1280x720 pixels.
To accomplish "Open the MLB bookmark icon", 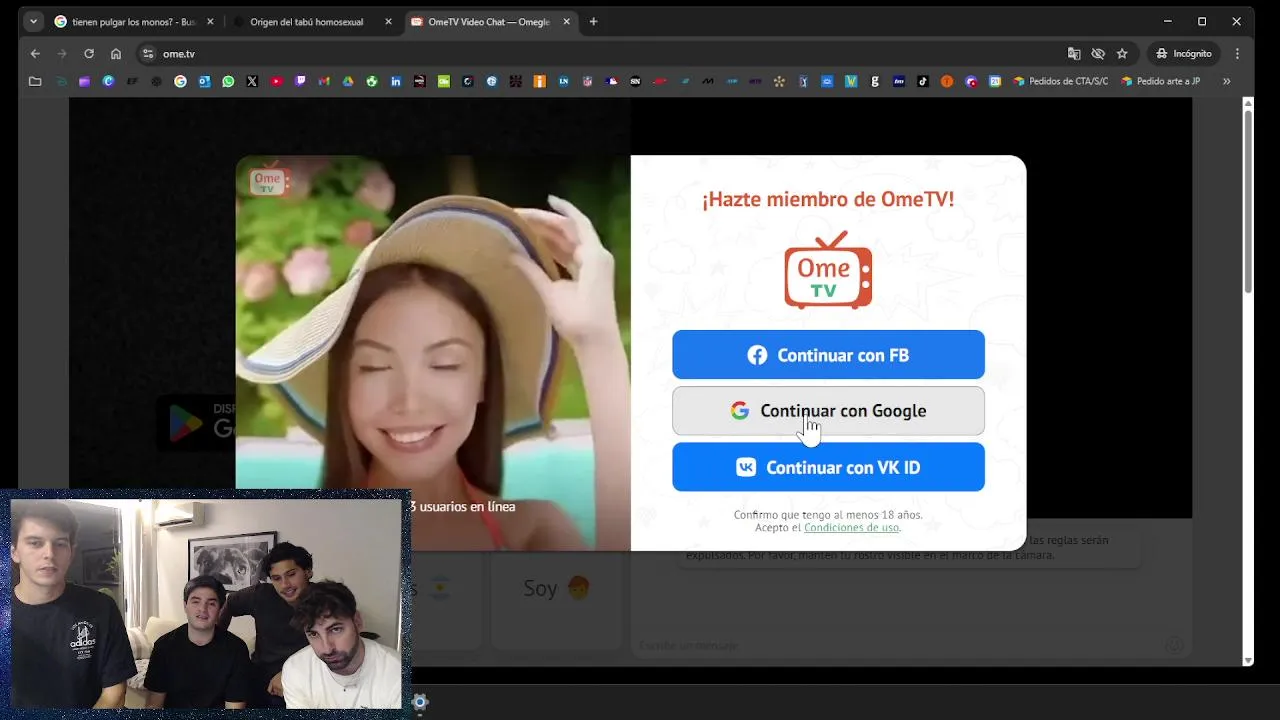I will [x=611, y=81].
